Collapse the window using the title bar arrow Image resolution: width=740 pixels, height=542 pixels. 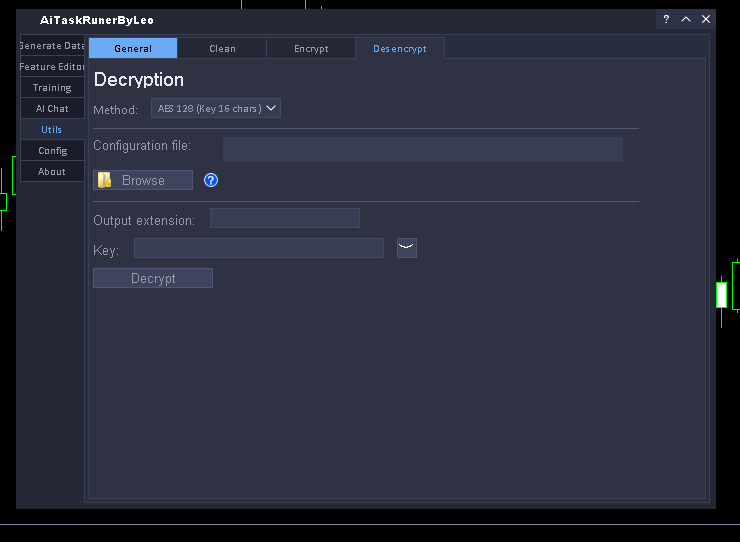(x=686, y=19)
